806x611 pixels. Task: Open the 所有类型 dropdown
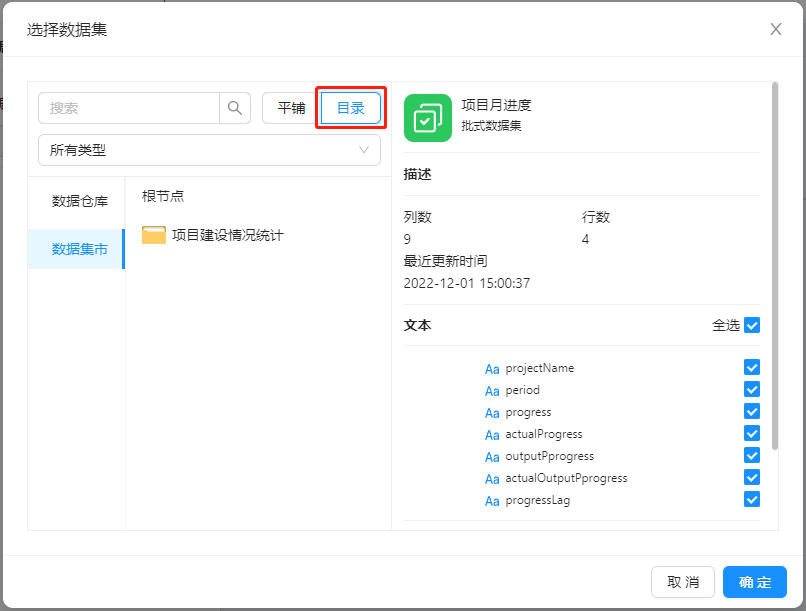tap(209, 150)
